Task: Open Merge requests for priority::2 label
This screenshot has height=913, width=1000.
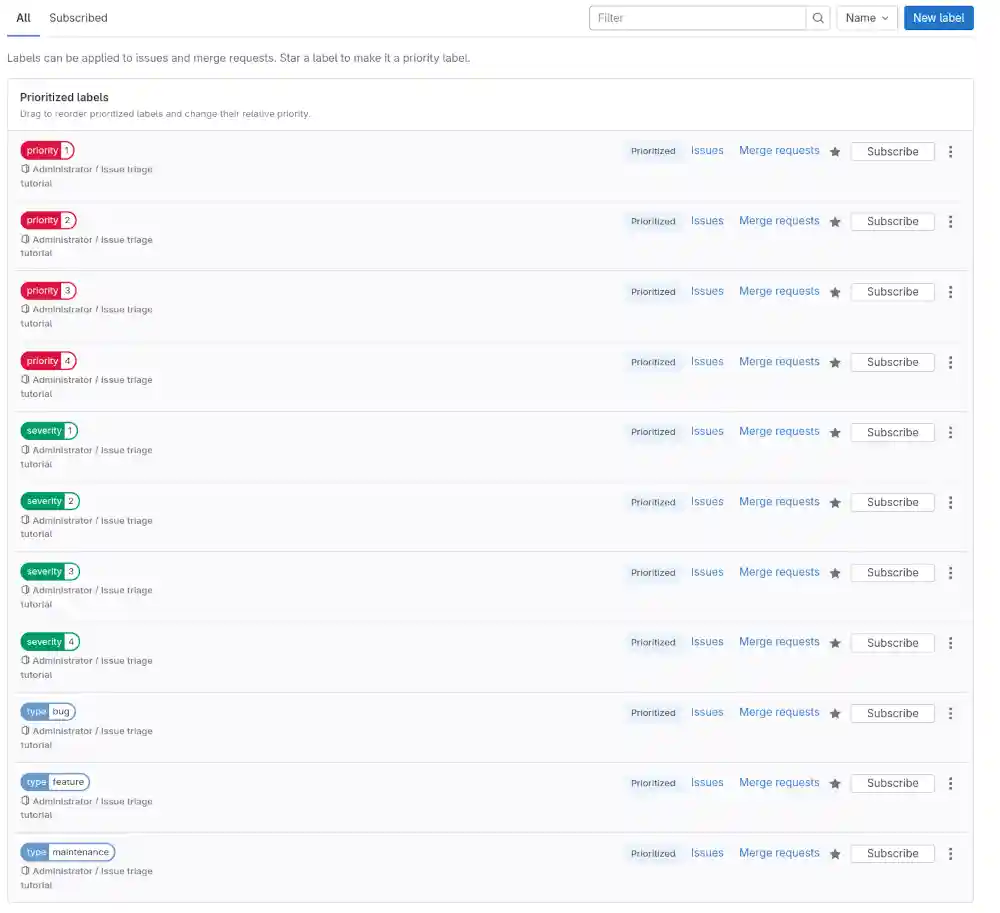Action: coord(779,221)
